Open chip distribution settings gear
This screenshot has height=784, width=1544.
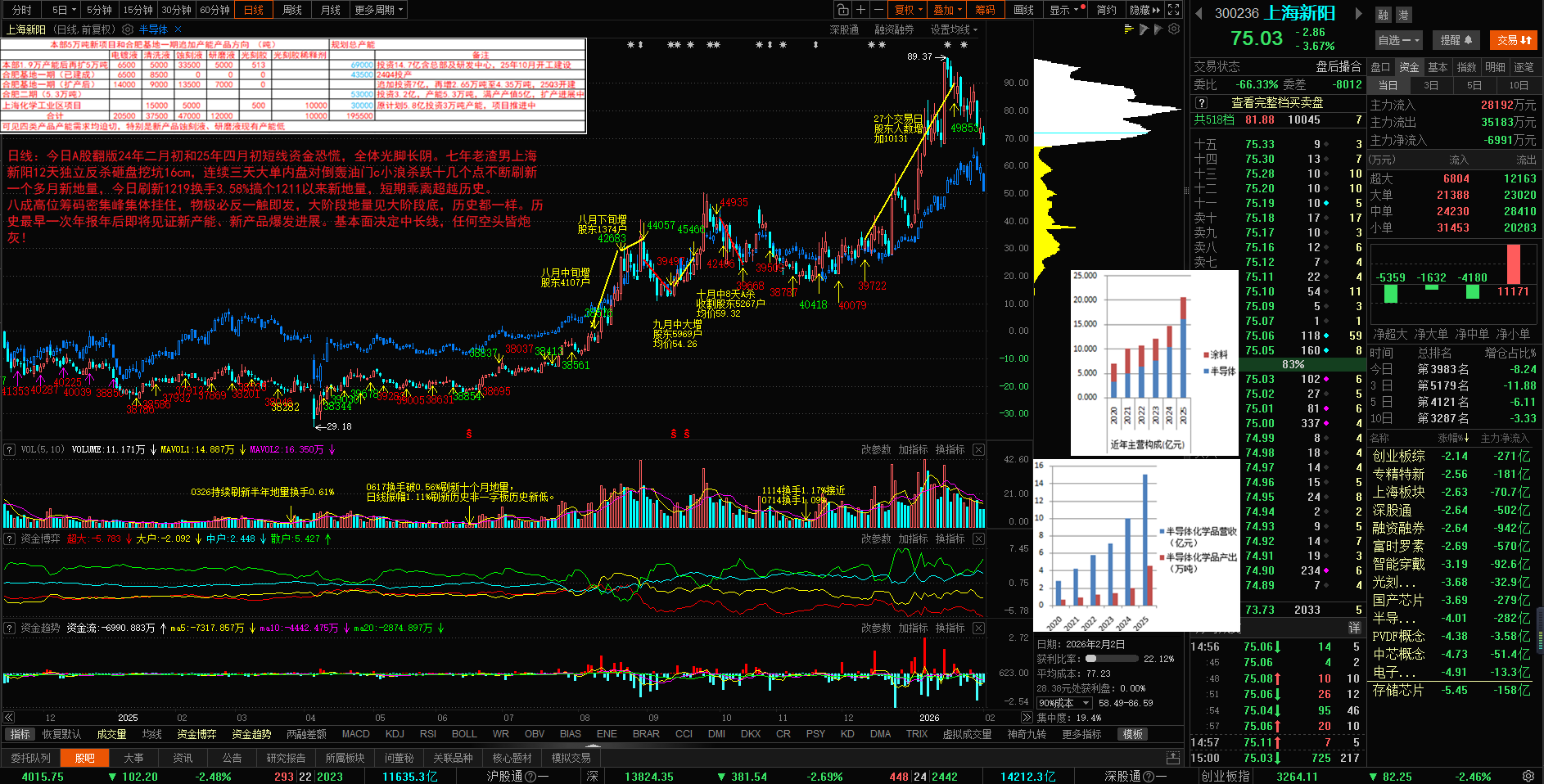click(1174, 29)
